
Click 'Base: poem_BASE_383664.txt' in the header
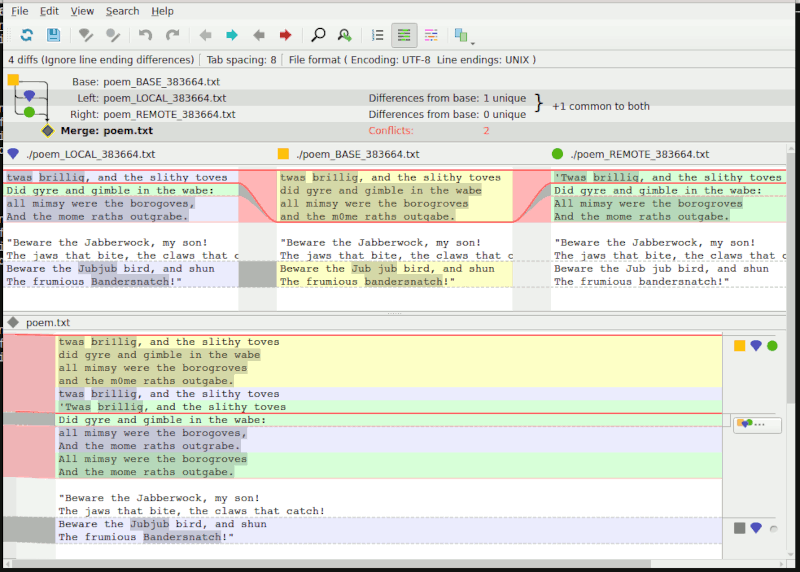coord(146,82)
